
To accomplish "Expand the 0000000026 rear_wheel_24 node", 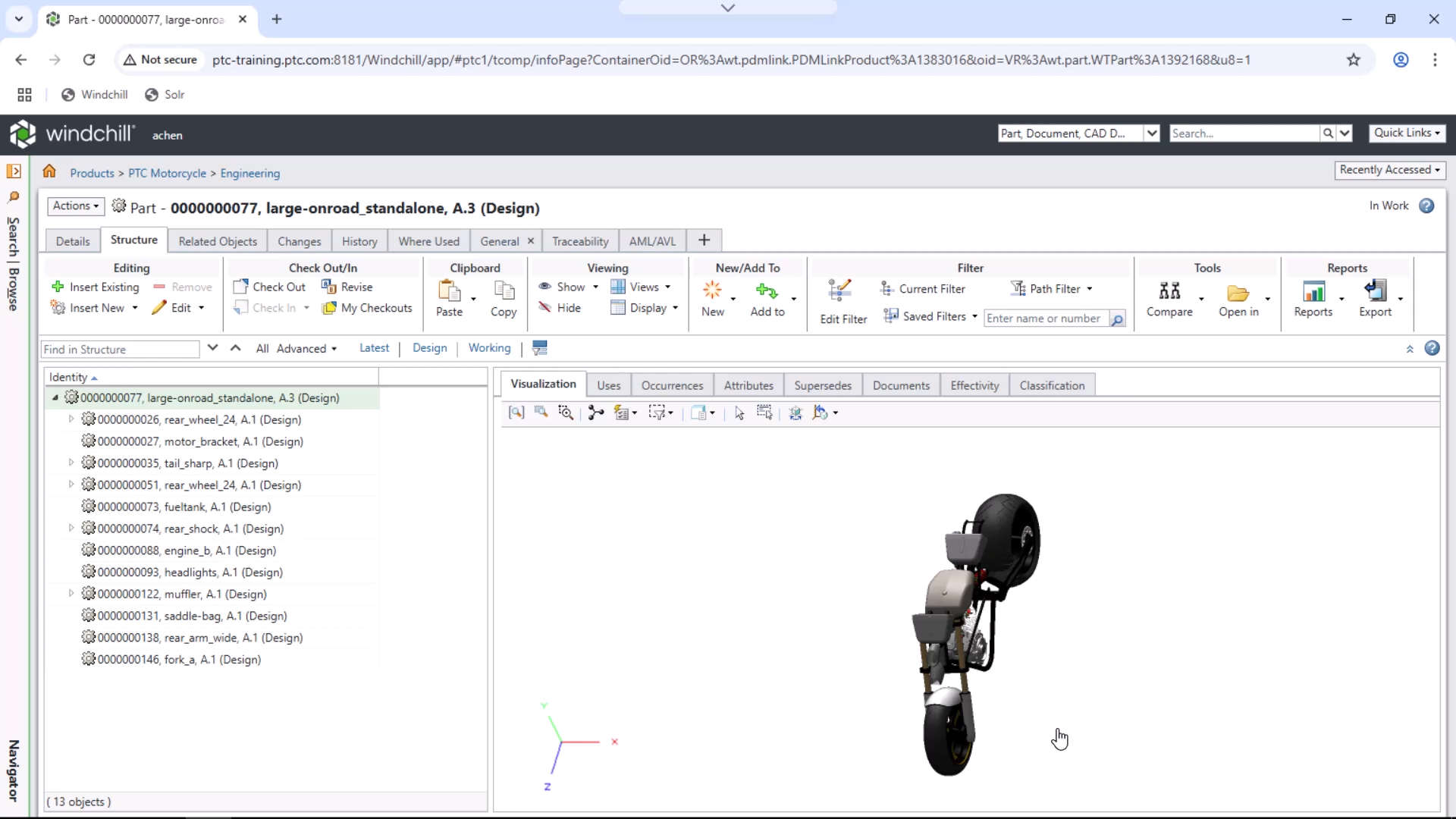I will click(x=71, y=419).
